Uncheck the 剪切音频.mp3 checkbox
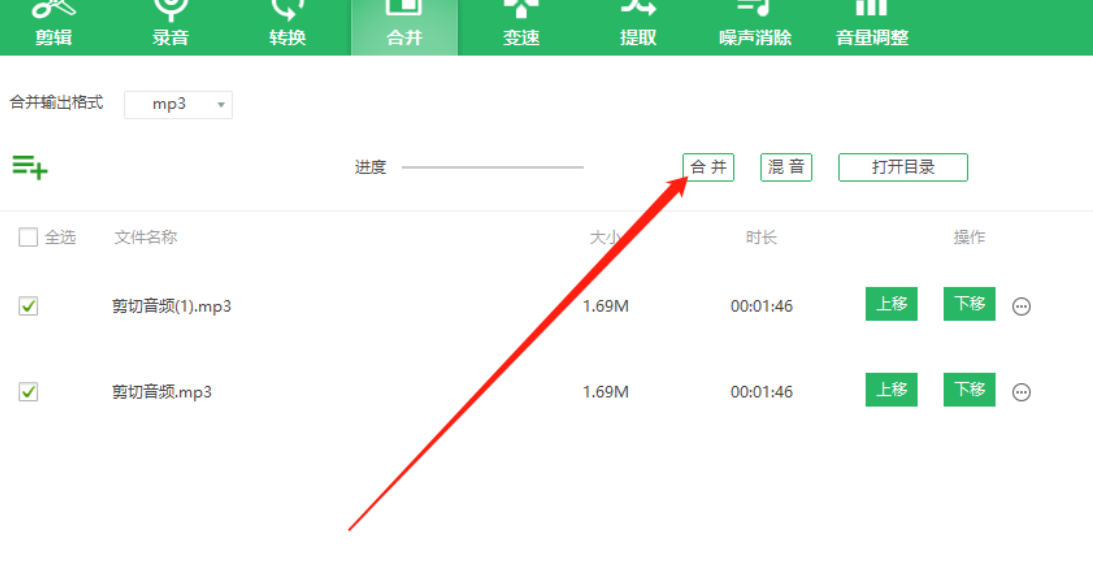Screen dimensions: 1093x569 pos(28,392)
